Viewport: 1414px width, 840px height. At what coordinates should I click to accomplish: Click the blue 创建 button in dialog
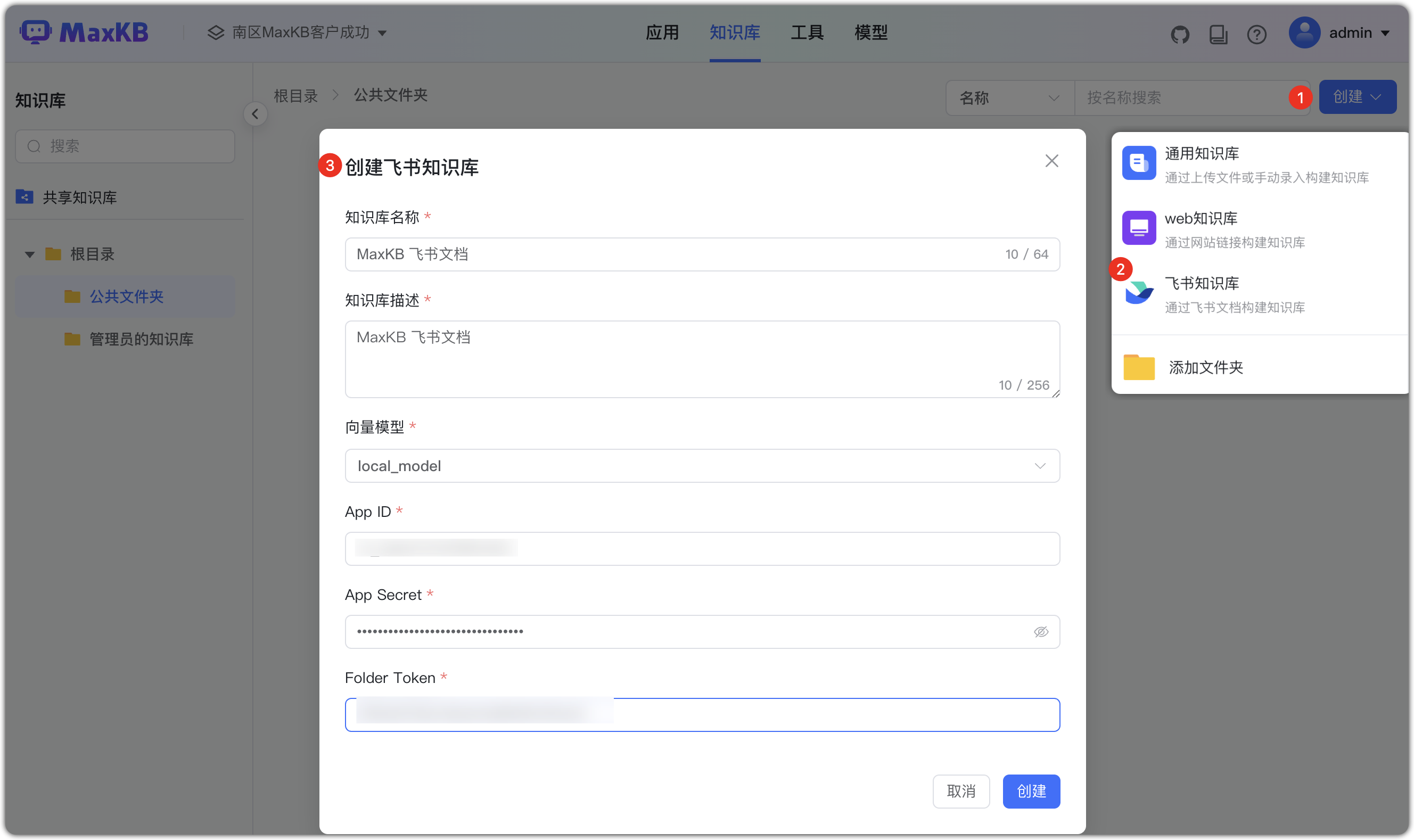1031,790
